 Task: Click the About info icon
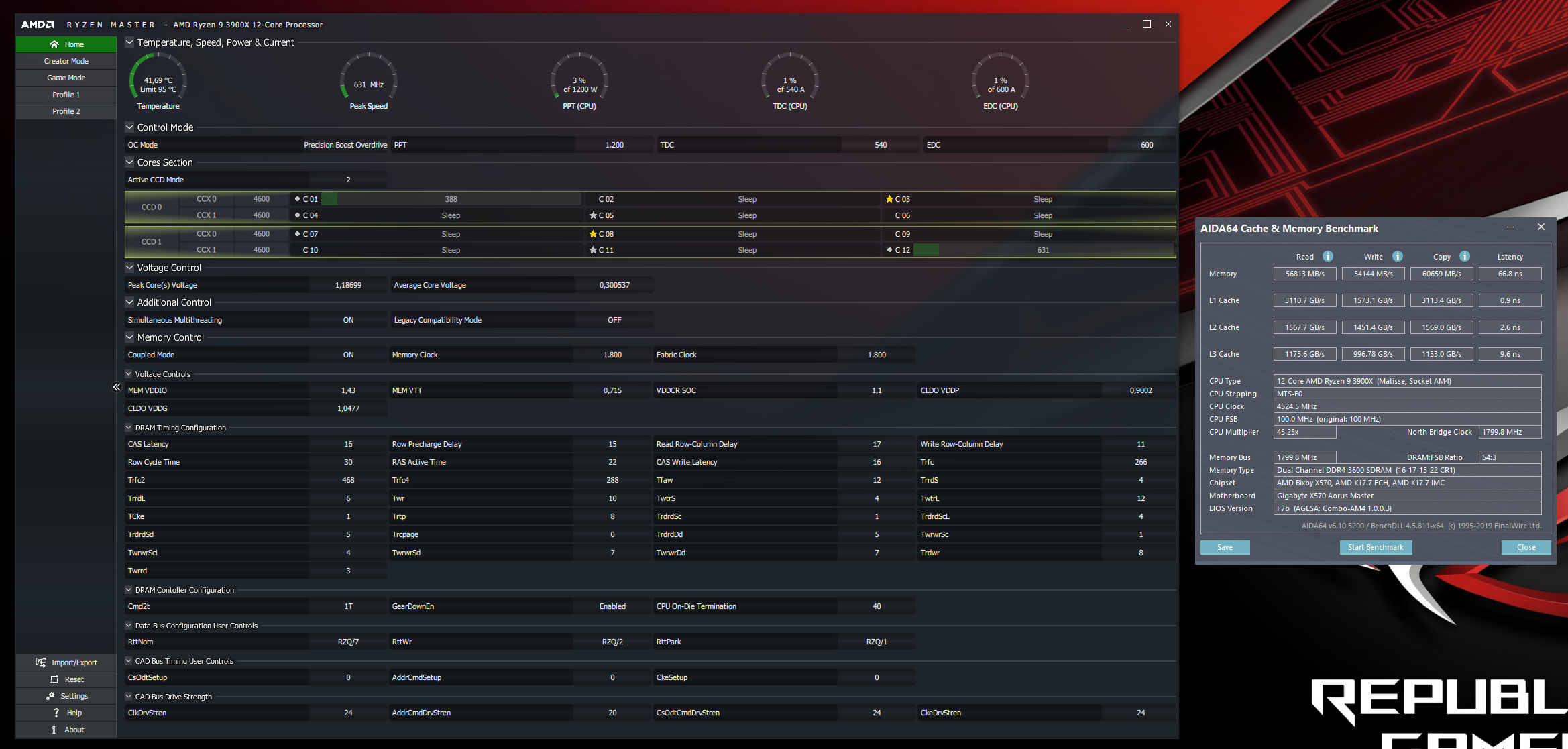tap(54, 730)
